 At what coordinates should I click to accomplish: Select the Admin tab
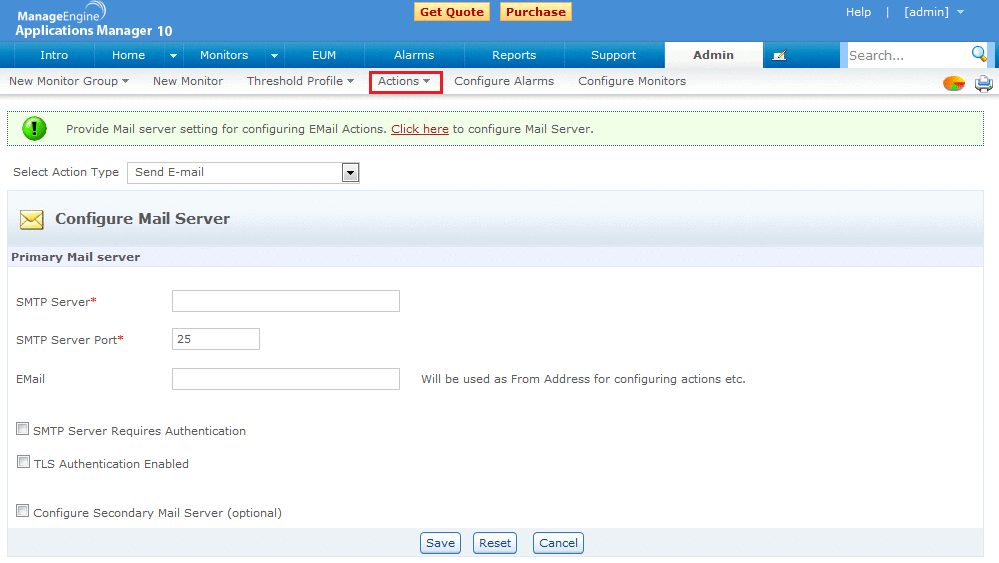pyautogui.click(x=714, y=55)
